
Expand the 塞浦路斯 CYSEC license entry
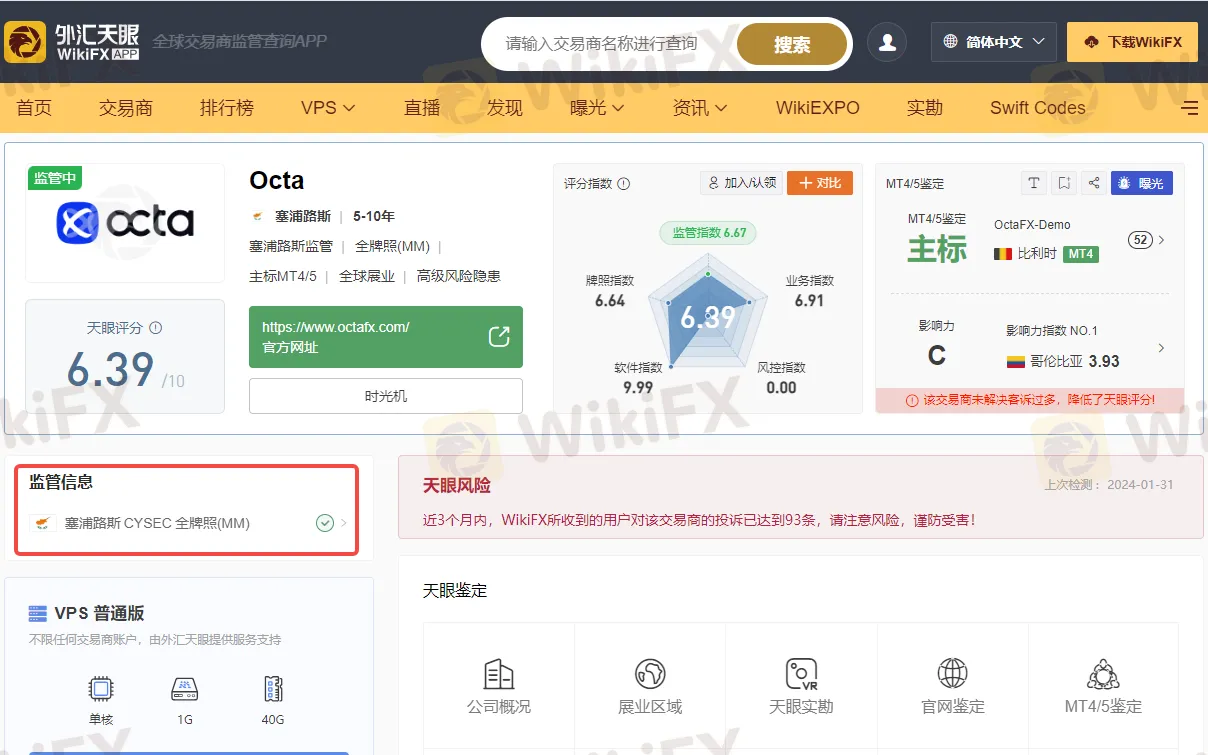point(188,523)
